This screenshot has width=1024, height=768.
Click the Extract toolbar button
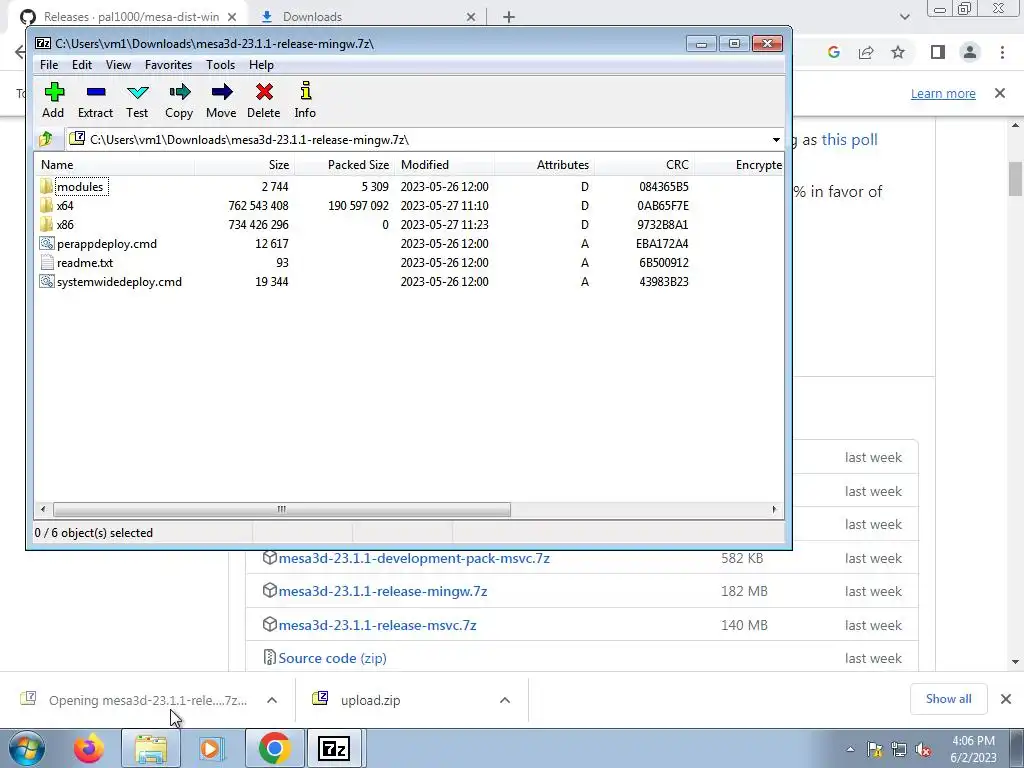95,101
